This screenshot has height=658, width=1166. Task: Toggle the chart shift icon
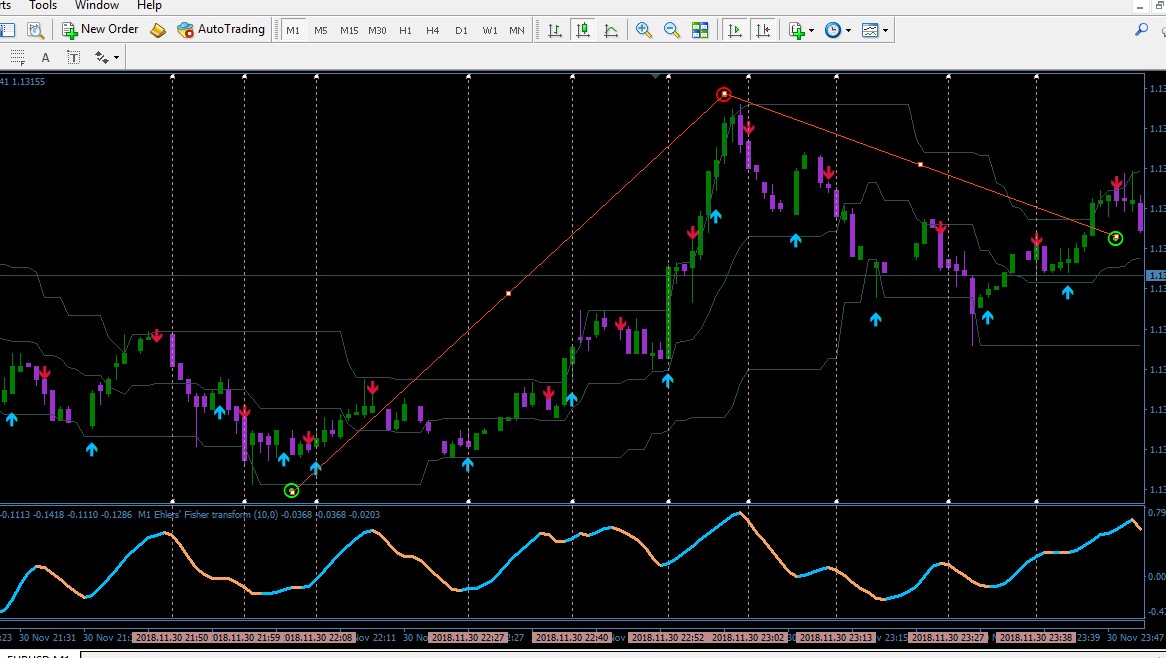pos(763,30)
